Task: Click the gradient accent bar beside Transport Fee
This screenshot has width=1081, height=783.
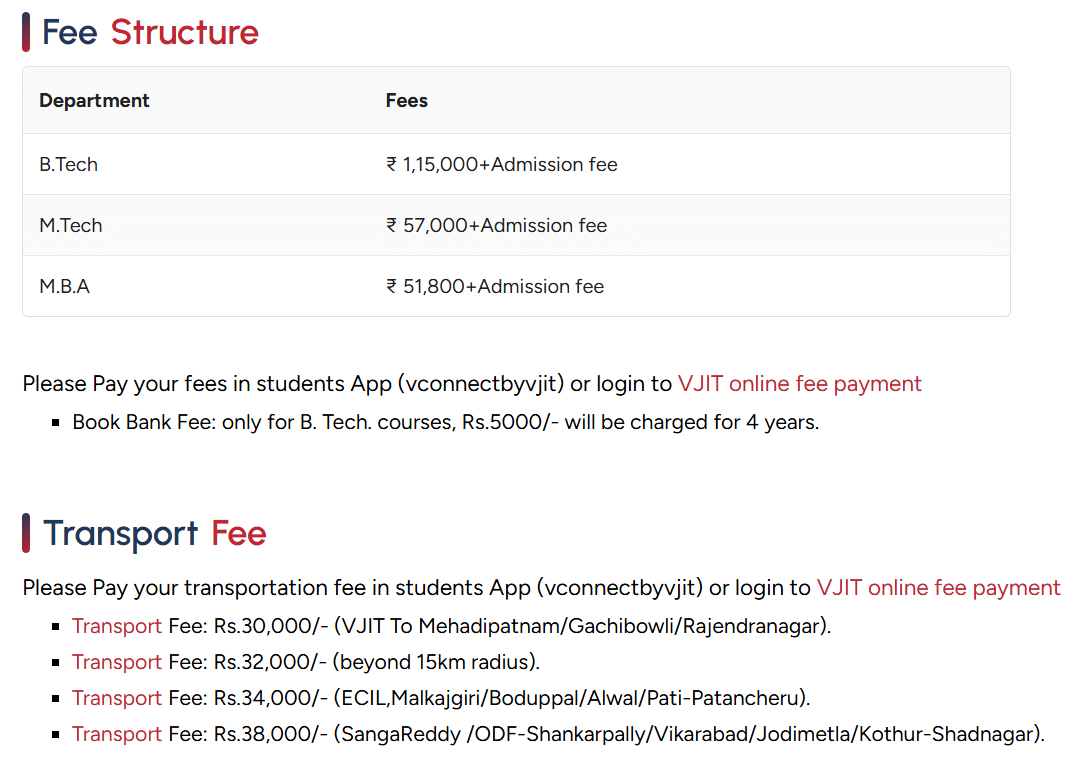Action: pos(26,533)
